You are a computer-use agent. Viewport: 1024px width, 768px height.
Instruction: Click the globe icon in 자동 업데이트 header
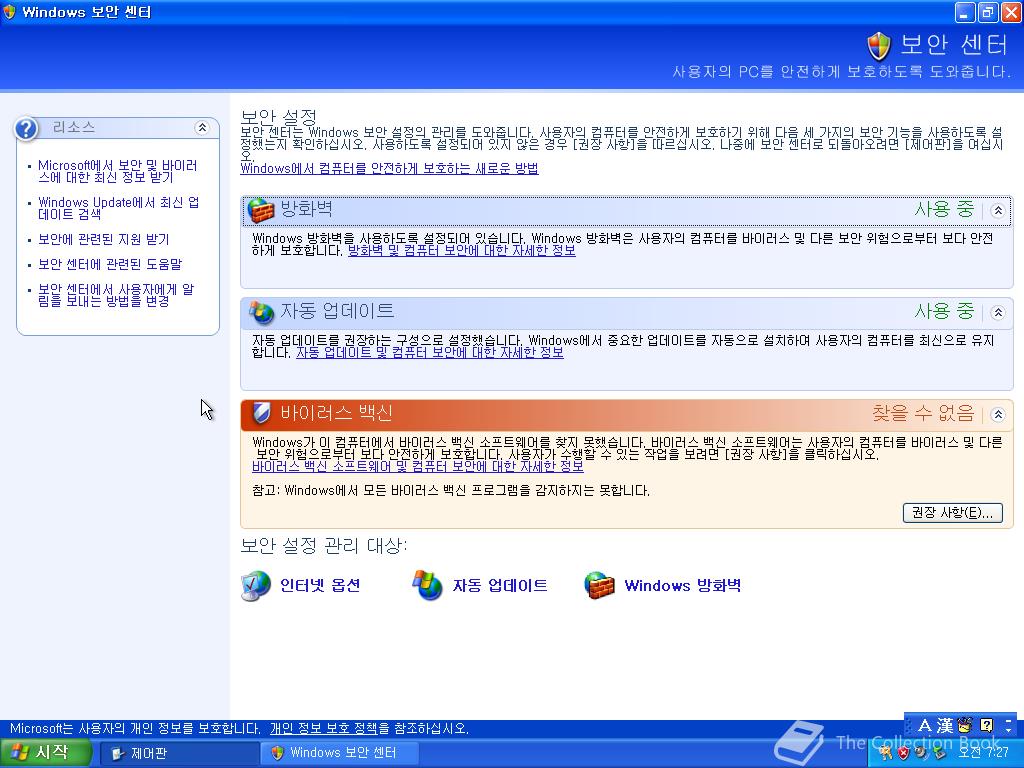(261, 312)
